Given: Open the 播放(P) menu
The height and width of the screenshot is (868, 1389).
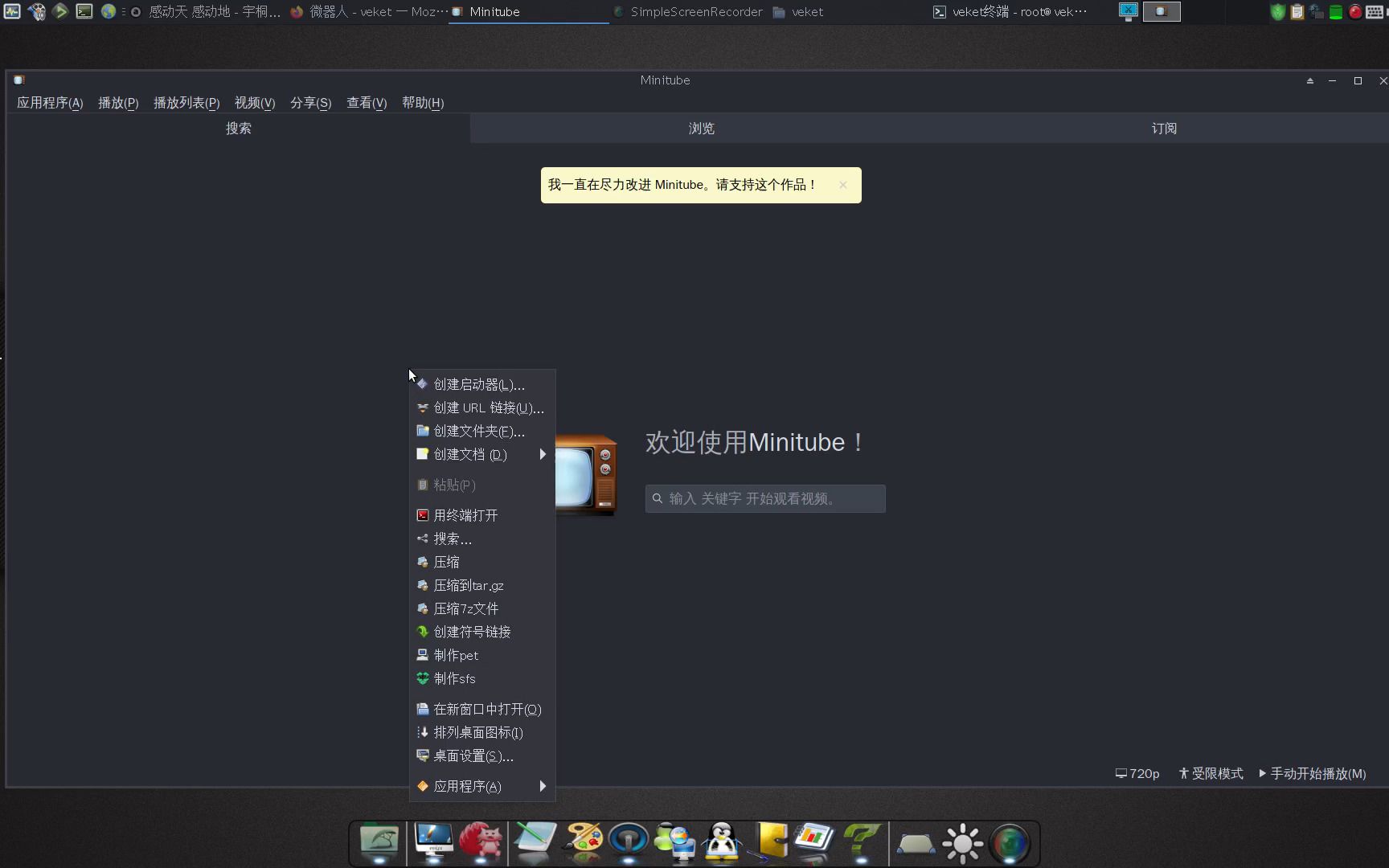Looking at the screenshot, I should (118, 103).
